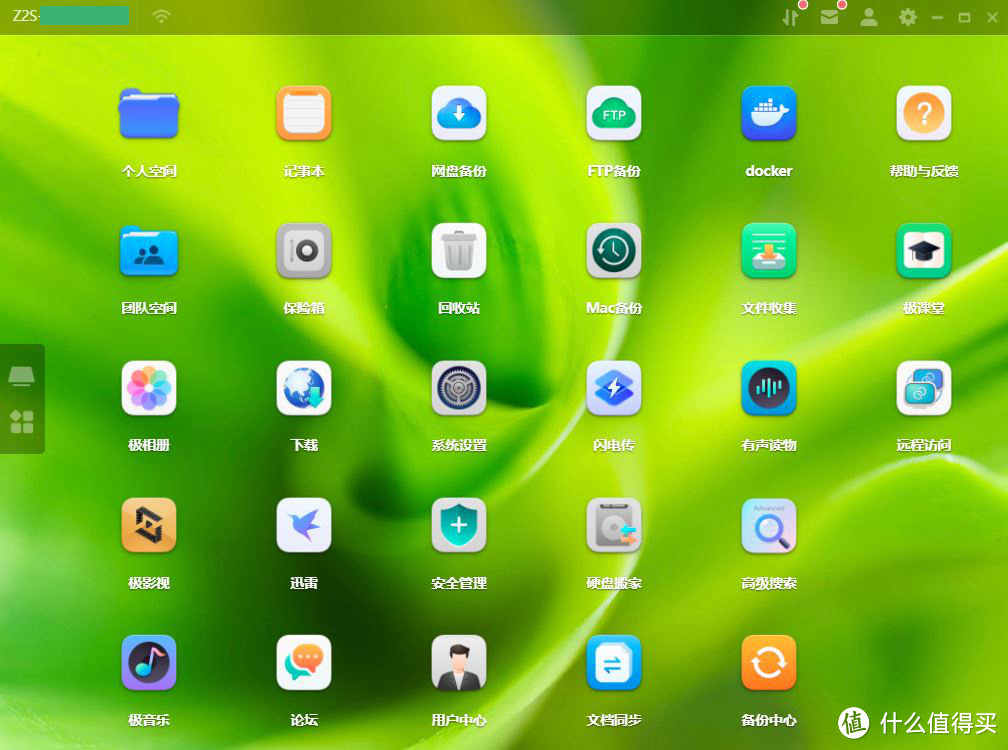This screenshot has width=1008, height=750.
Task: Launch the 记事本 notepad app
Action: click(x=303, y=113)
